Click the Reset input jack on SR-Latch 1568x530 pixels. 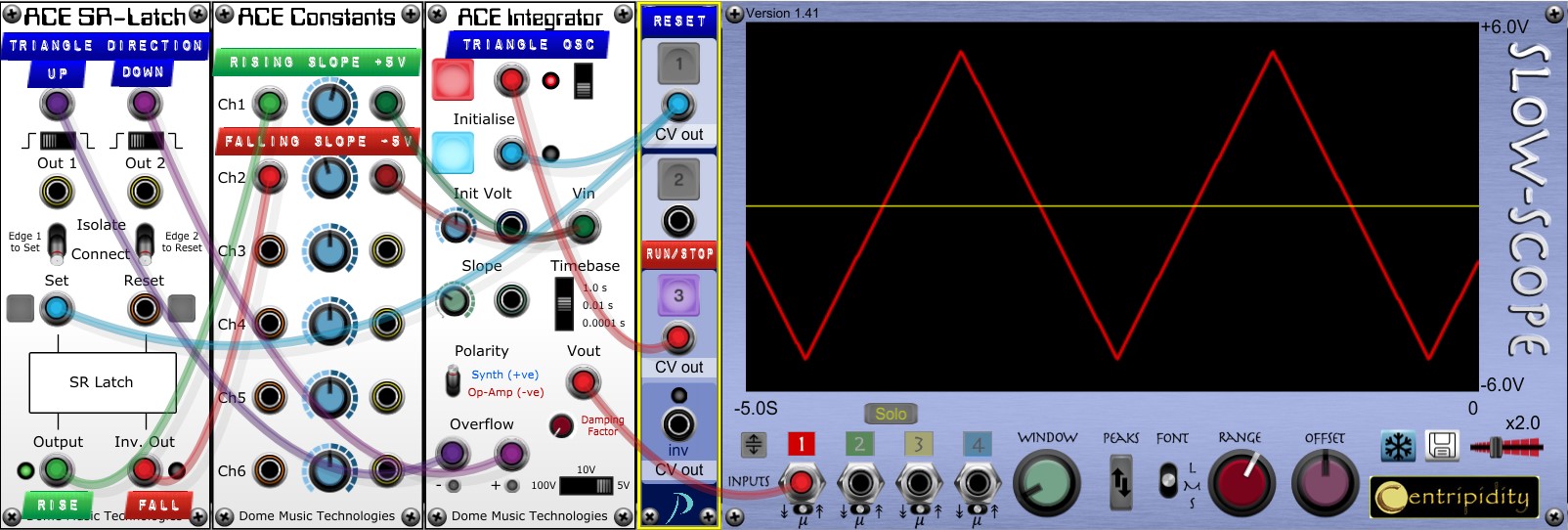click(145, 309)
